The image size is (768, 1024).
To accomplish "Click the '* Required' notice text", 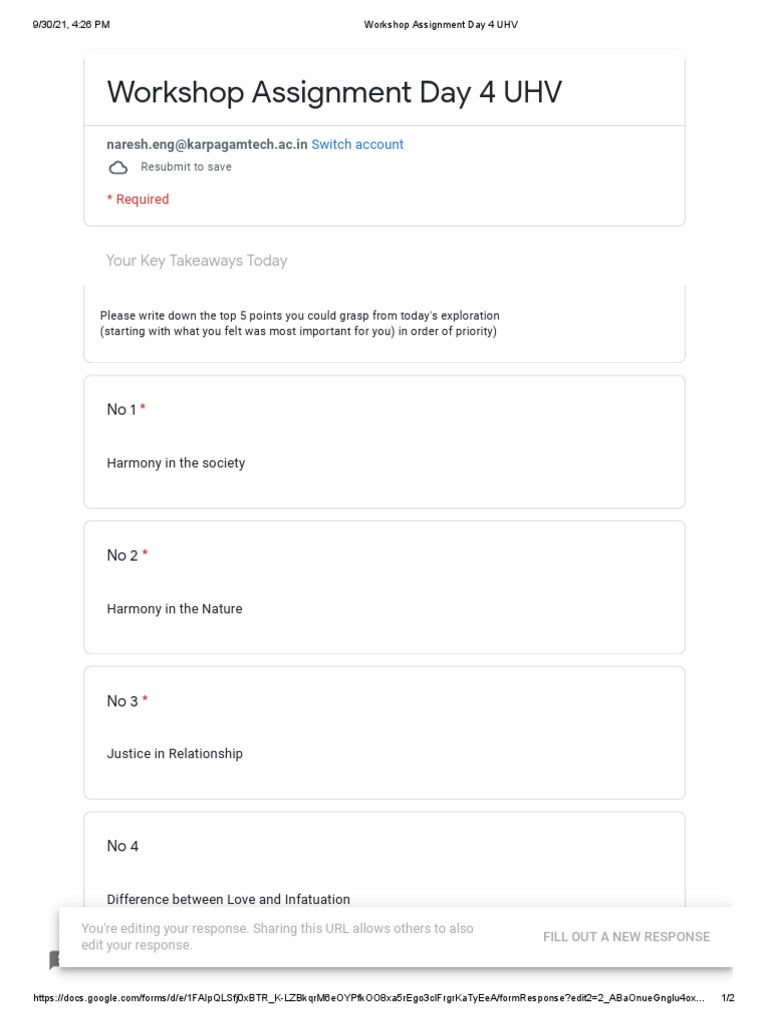I will (x=138, y=200).
